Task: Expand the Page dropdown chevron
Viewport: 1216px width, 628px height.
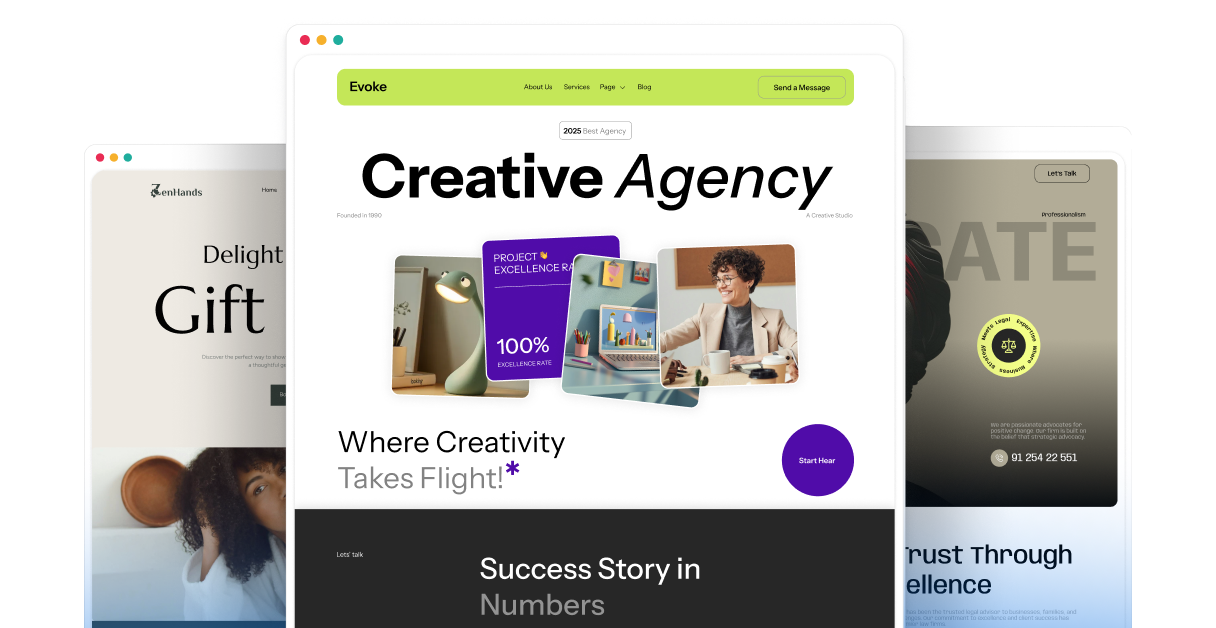Action: tap(622, 88)
